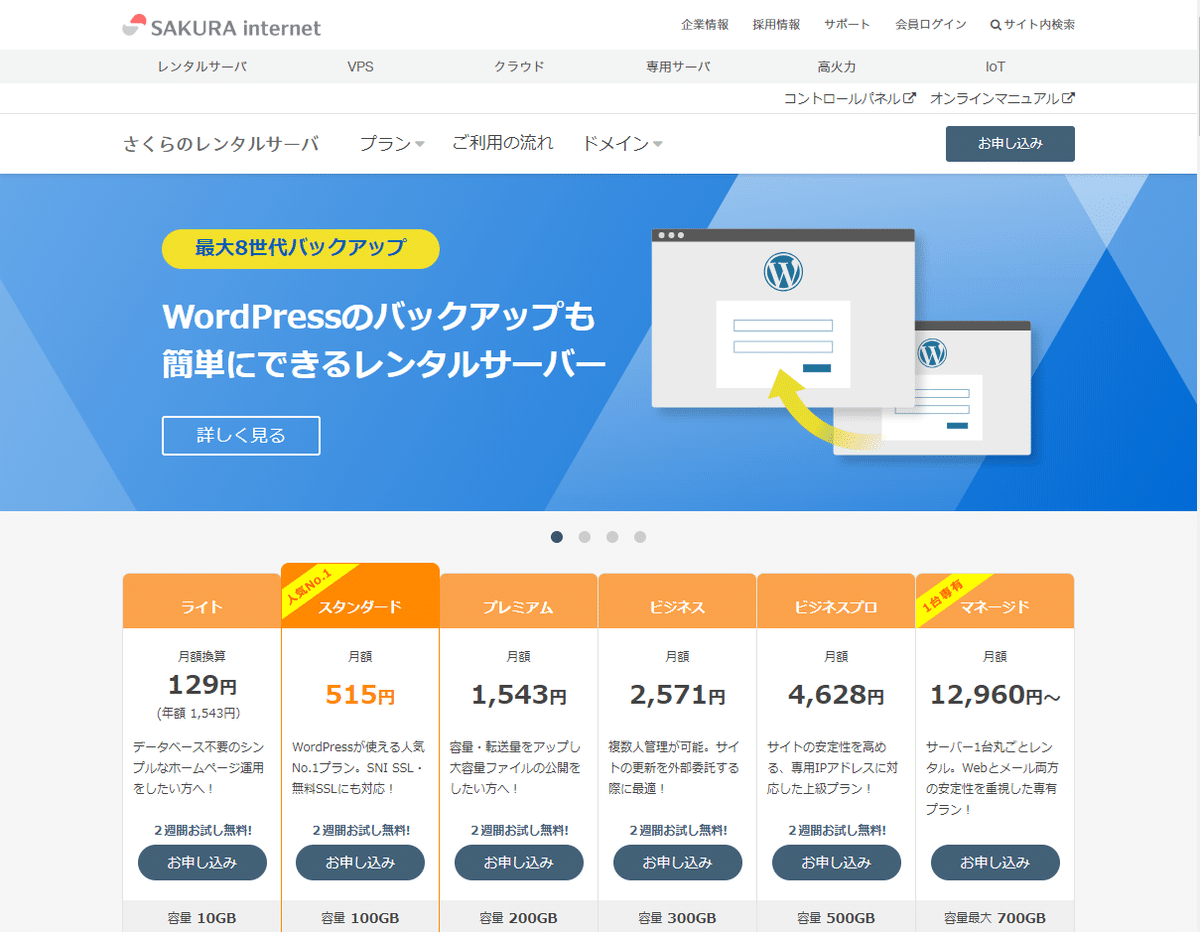Screen dimensions: 1200x932
Task: Open 会員ログイン link
Action: (x=931, y=25)
